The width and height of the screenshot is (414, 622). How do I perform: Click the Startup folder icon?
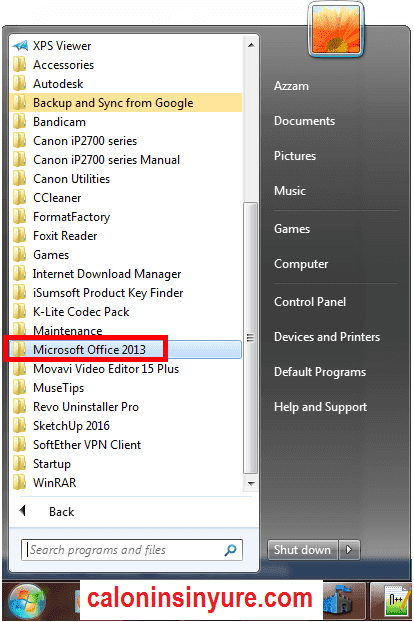point(20,463)
